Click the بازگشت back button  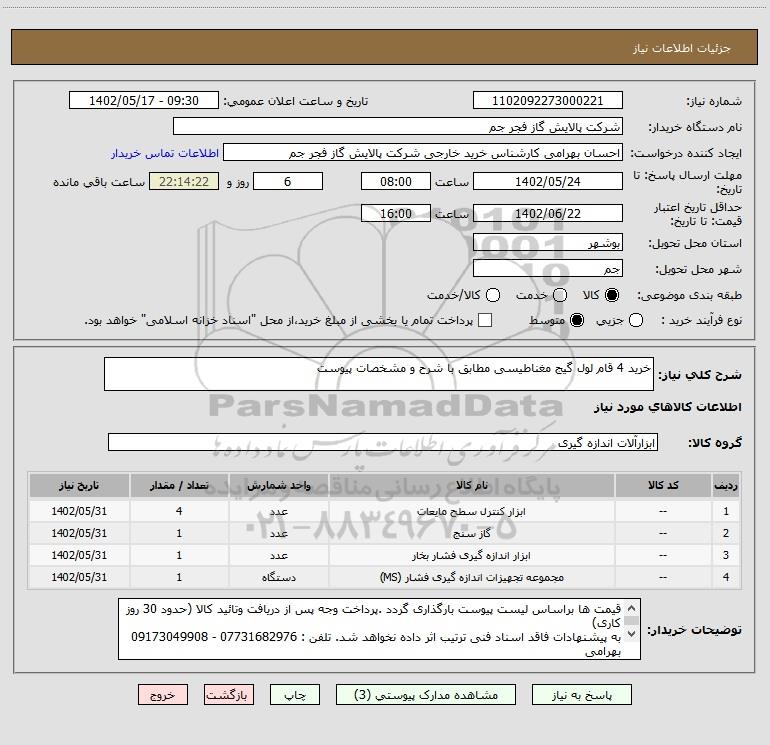[229, 695]
